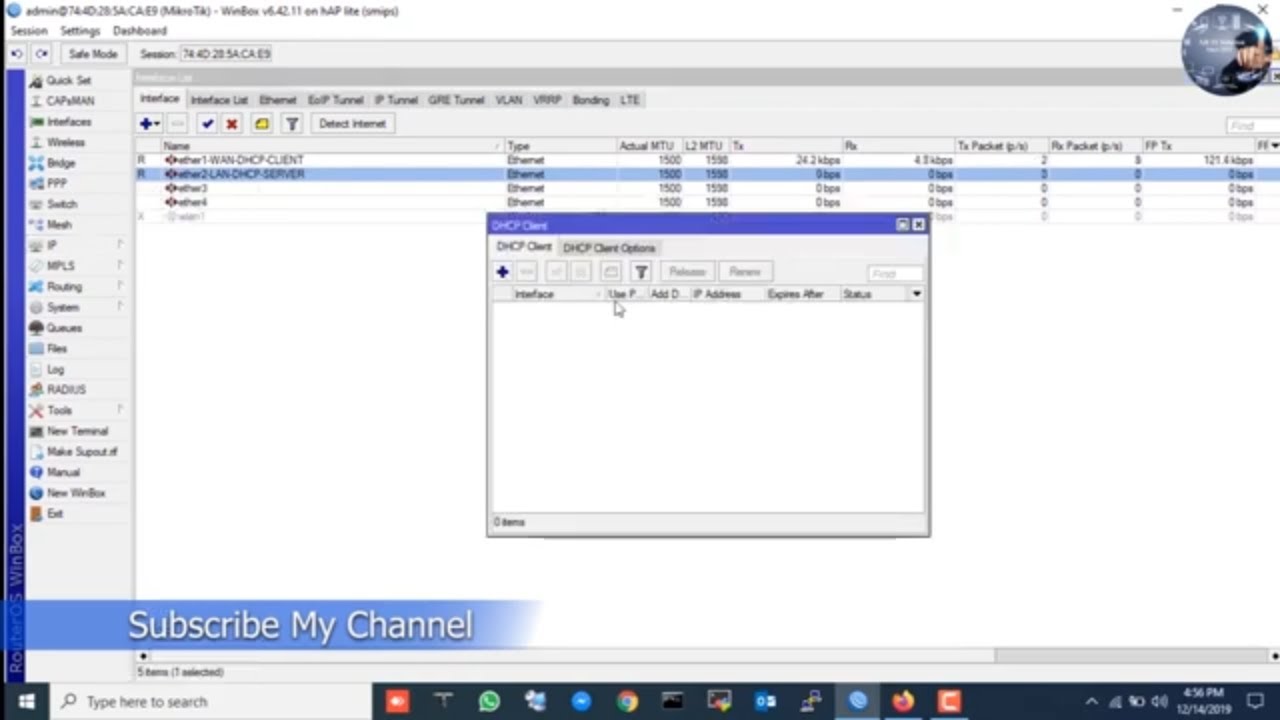
Task: Switch to the Bonding tab
Action: [591, 100]
